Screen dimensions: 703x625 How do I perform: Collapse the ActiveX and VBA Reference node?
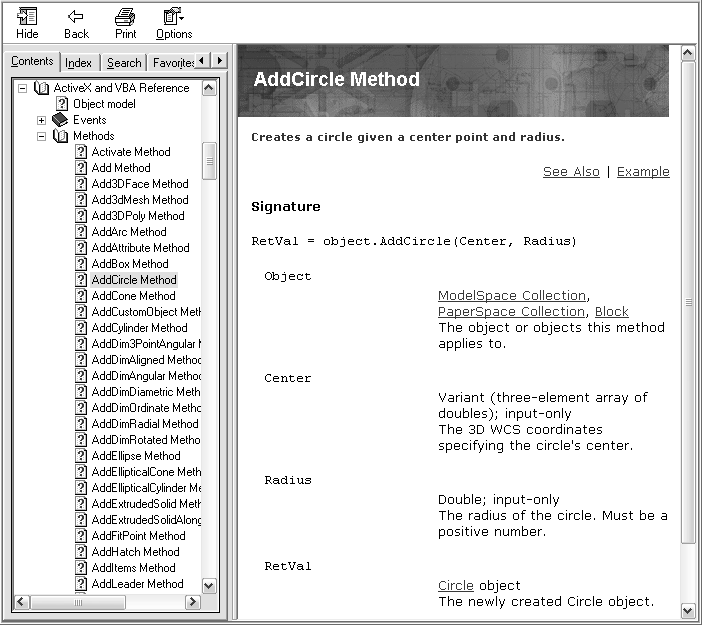[22, 88]
